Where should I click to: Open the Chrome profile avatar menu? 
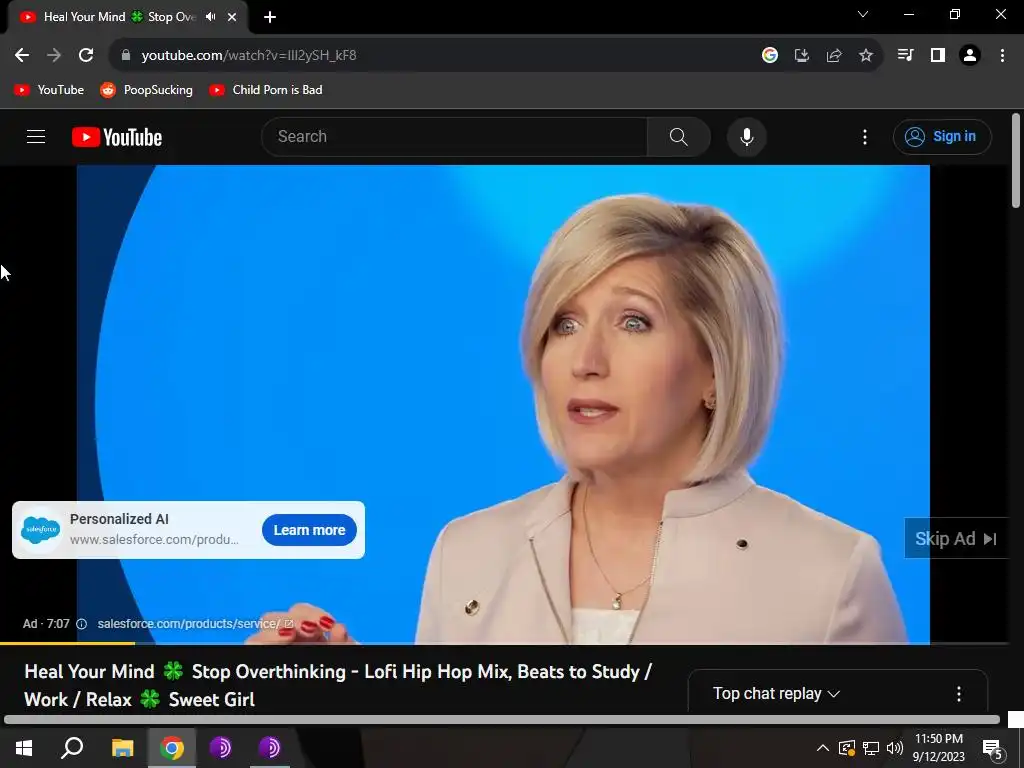tap(970, 56)
